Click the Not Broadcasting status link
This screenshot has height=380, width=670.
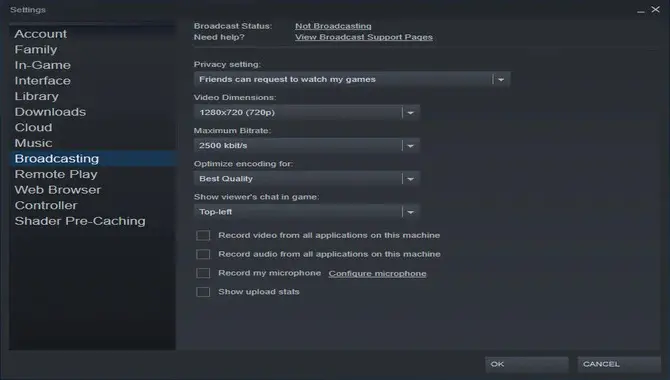point(333,26)
